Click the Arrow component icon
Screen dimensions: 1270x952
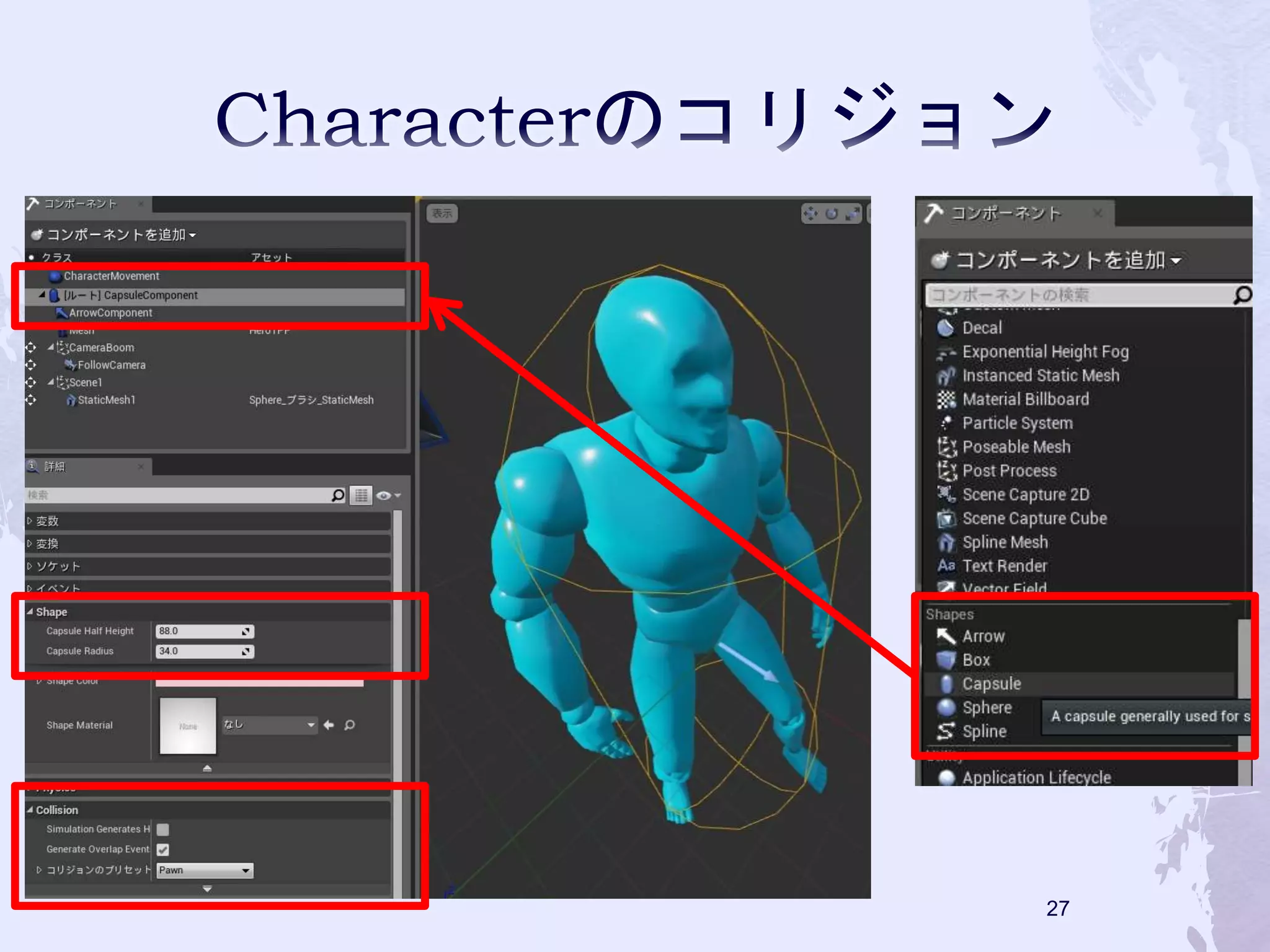tap(946, 637)
